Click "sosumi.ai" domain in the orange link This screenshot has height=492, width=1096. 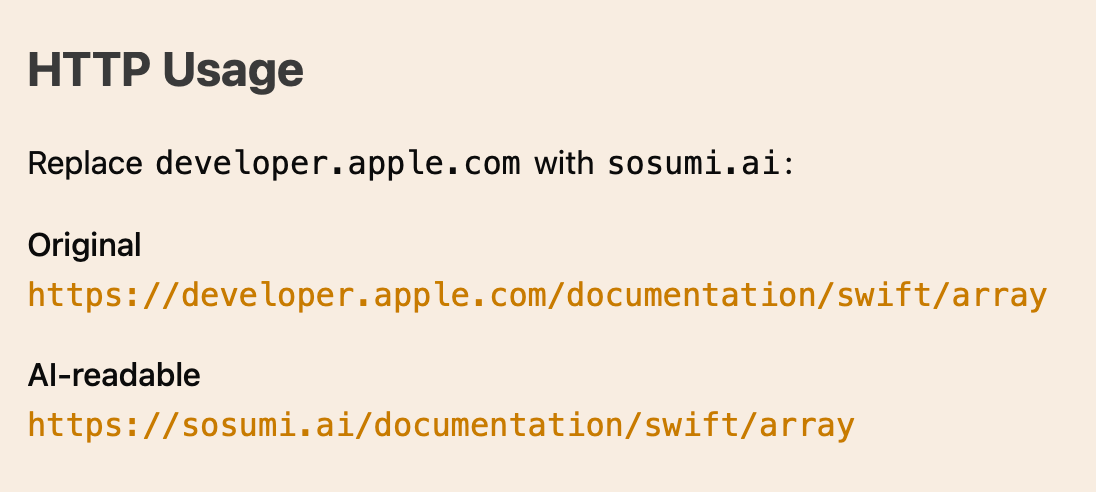tap(268, 425)
